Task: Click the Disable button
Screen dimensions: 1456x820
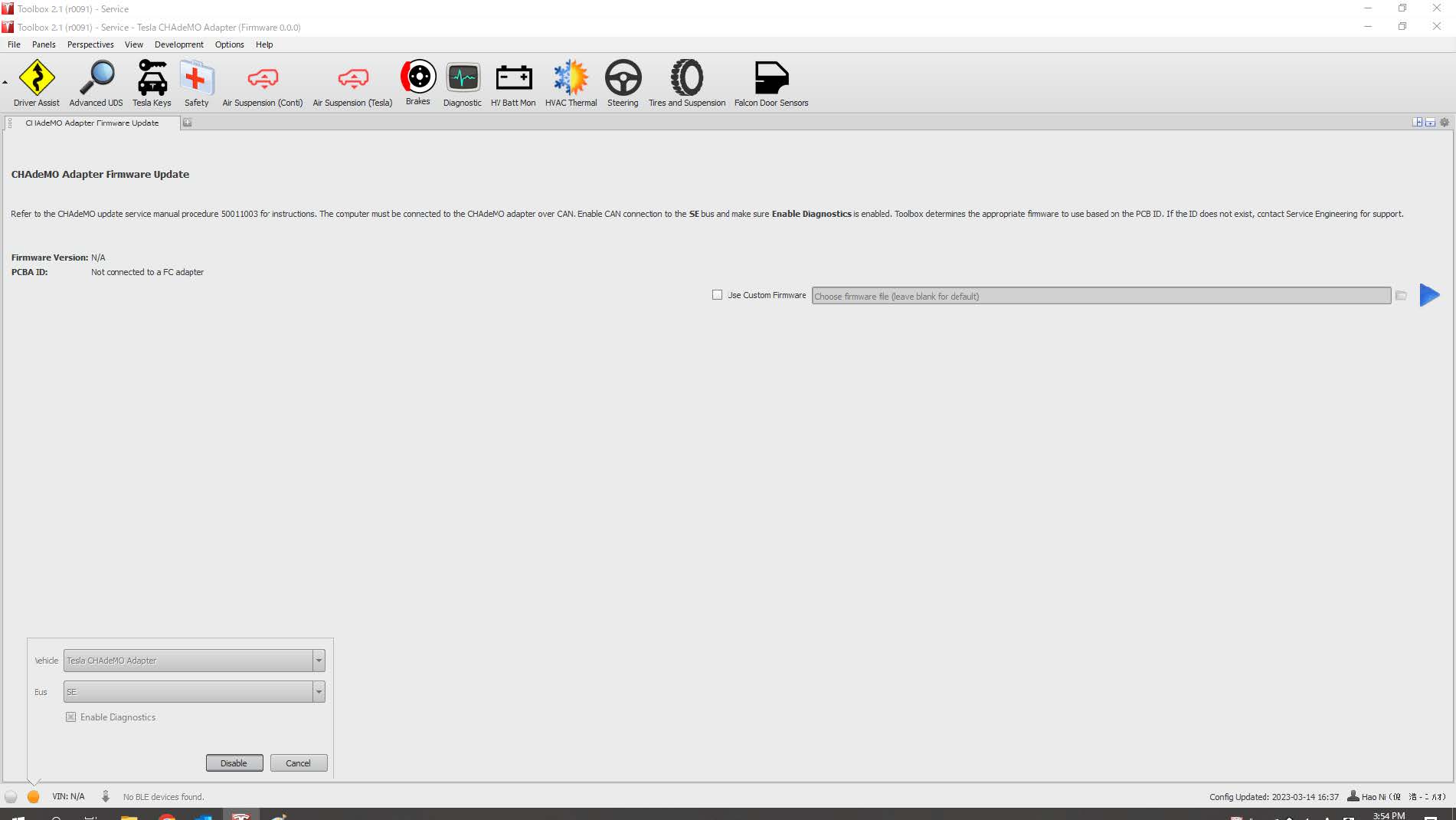Action: pyautogui.click(x=234, y=763)
